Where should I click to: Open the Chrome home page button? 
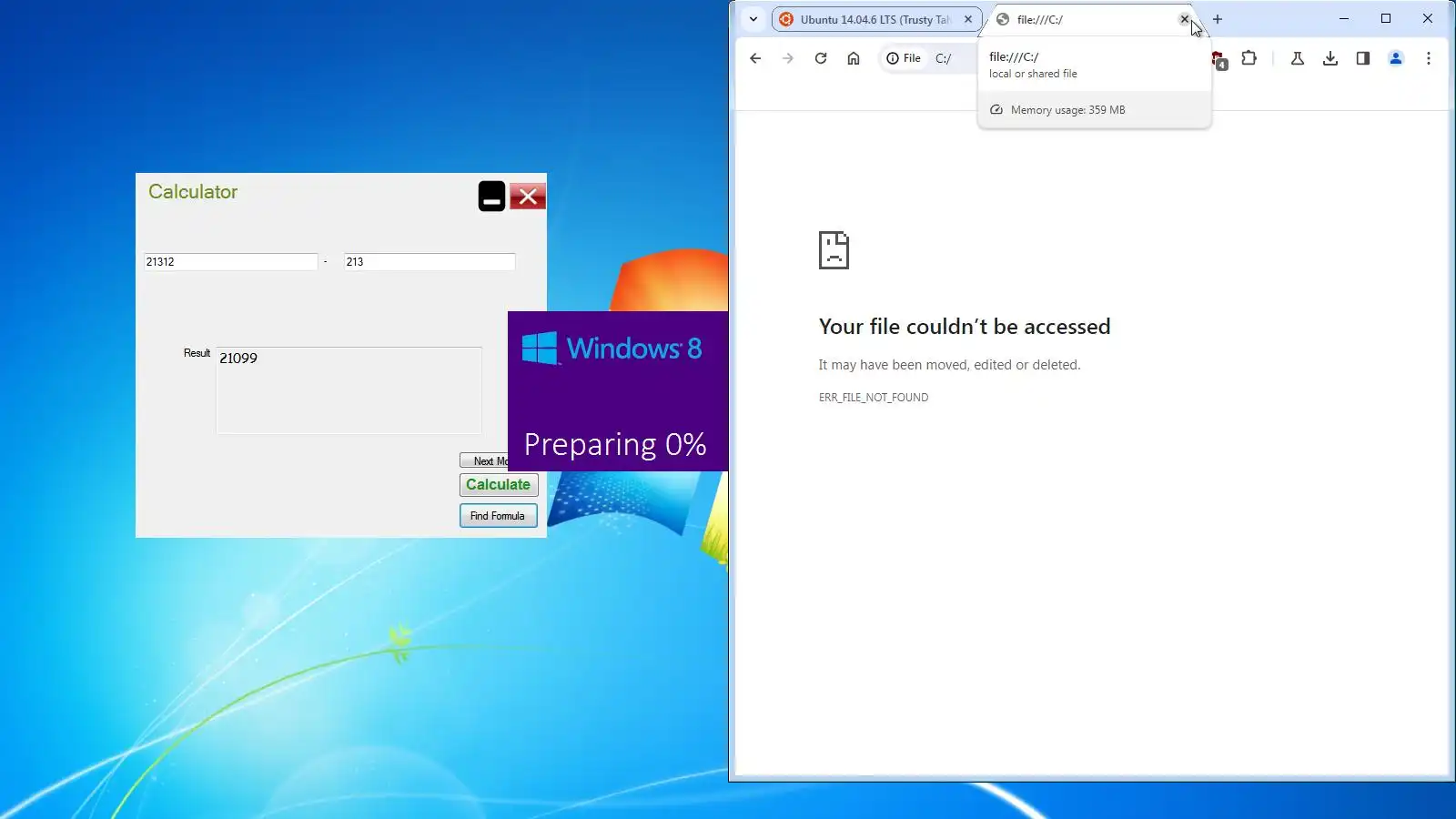click(x=854, y=58)
